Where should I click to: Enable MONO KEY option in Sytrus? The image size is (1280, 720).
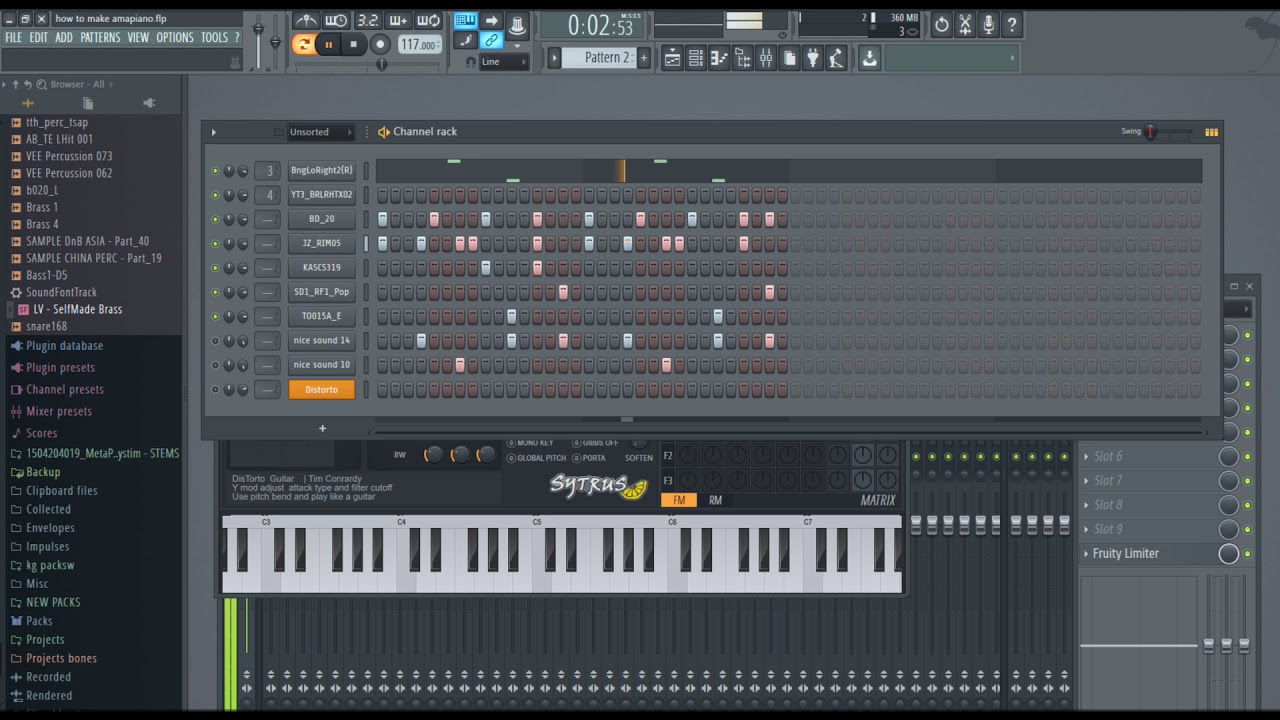[x=511, y=443]
